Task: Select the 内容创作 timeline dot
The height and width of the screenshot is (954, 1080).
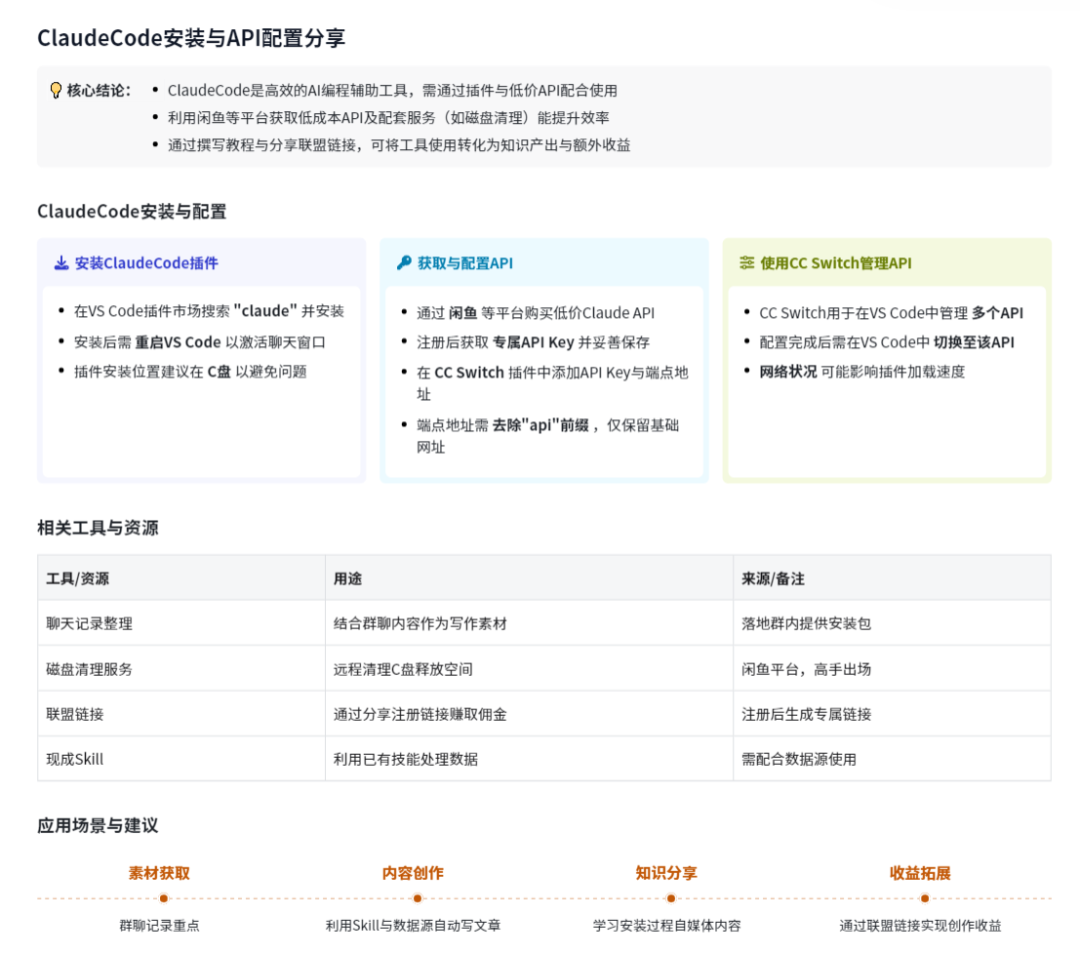Action: pyautogui.click(x=417, y=898)
